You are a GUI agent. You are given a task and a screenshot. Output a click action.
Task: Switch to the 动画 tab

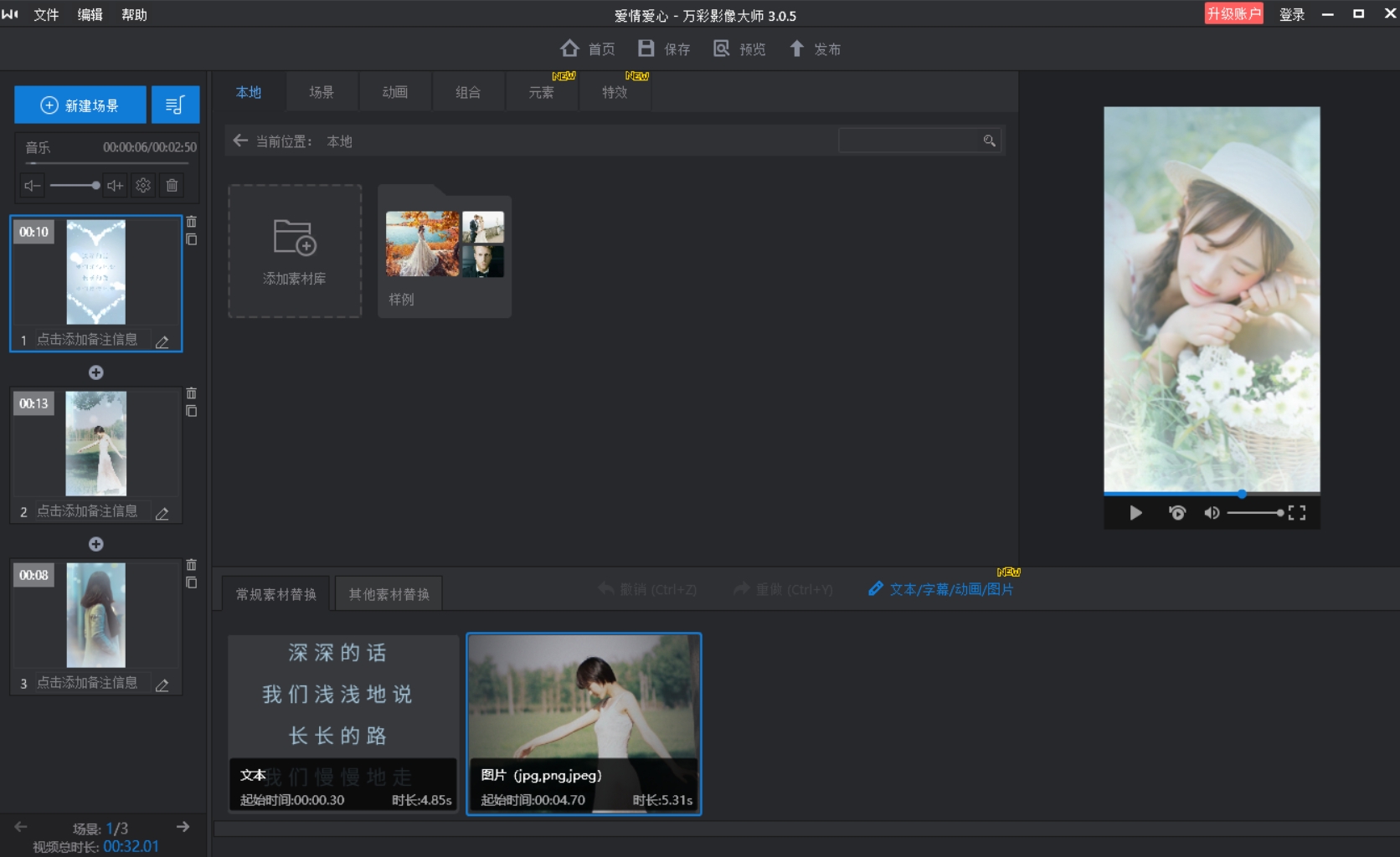click(x=395, y=92)
